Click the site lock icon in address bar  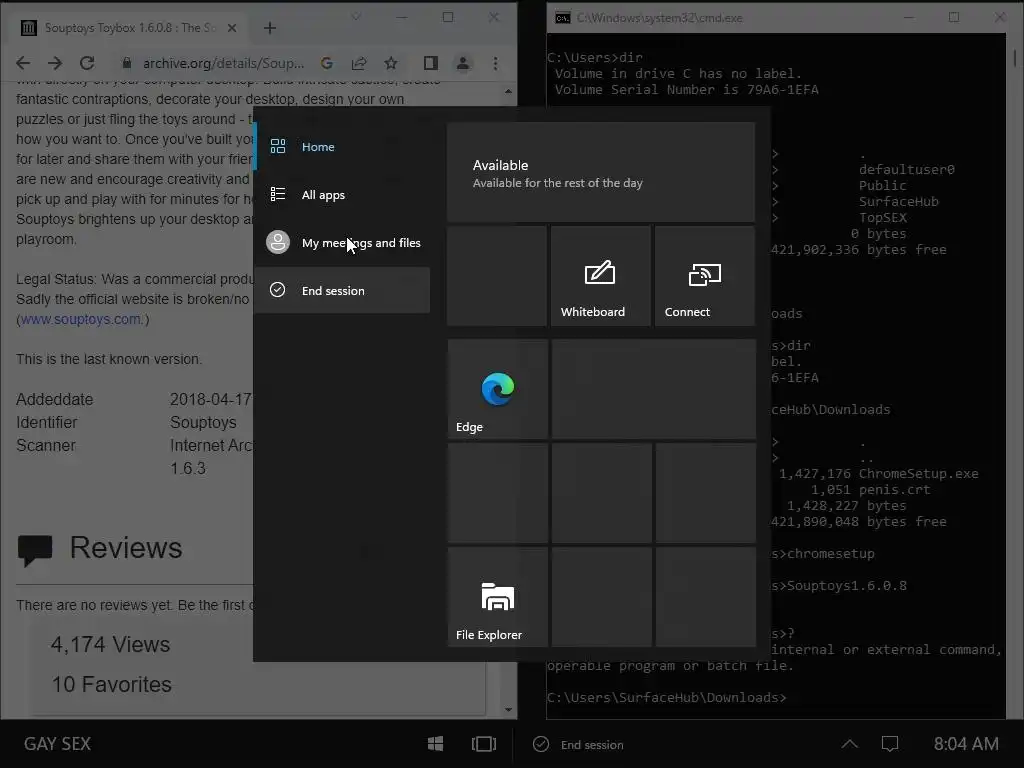coord(127,63)
